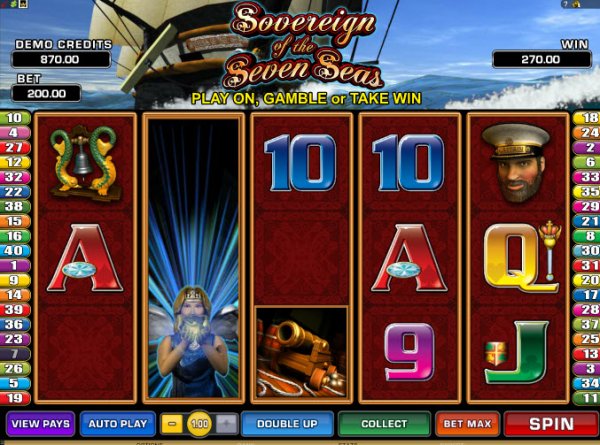Collect the current win
This screenshot has height=445, width=600.
pos(384,424)
